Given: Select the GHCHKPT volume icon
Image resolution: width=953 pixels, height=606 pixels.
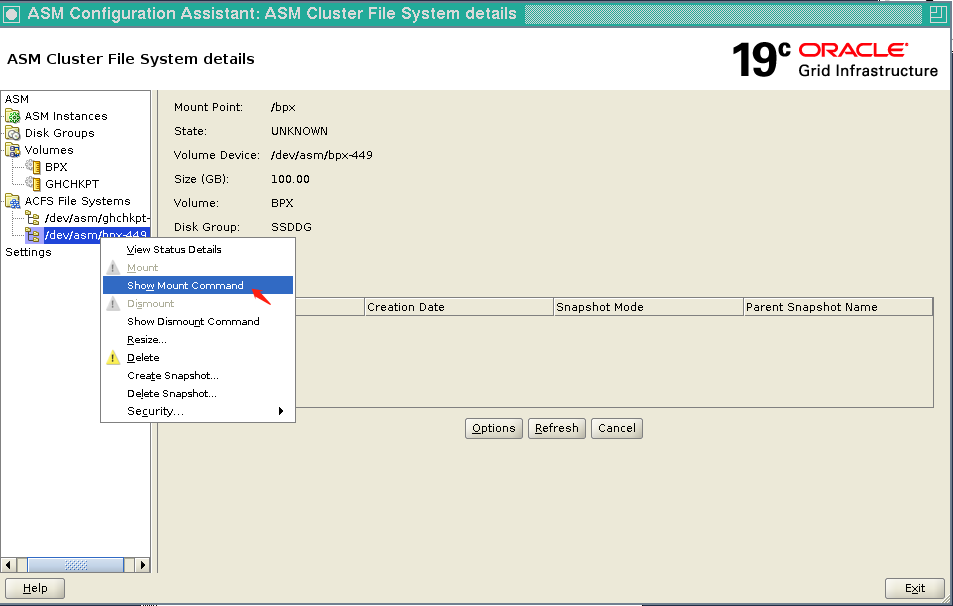Looking at the screenshot, I should (x=33, y=183).
